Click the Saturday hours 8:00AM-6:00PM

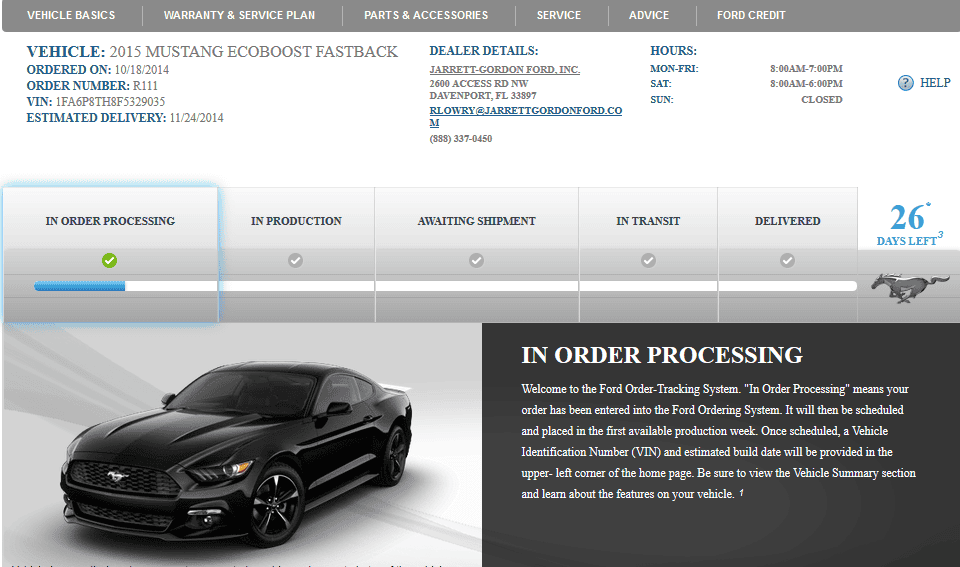click(x=806, y=83)
